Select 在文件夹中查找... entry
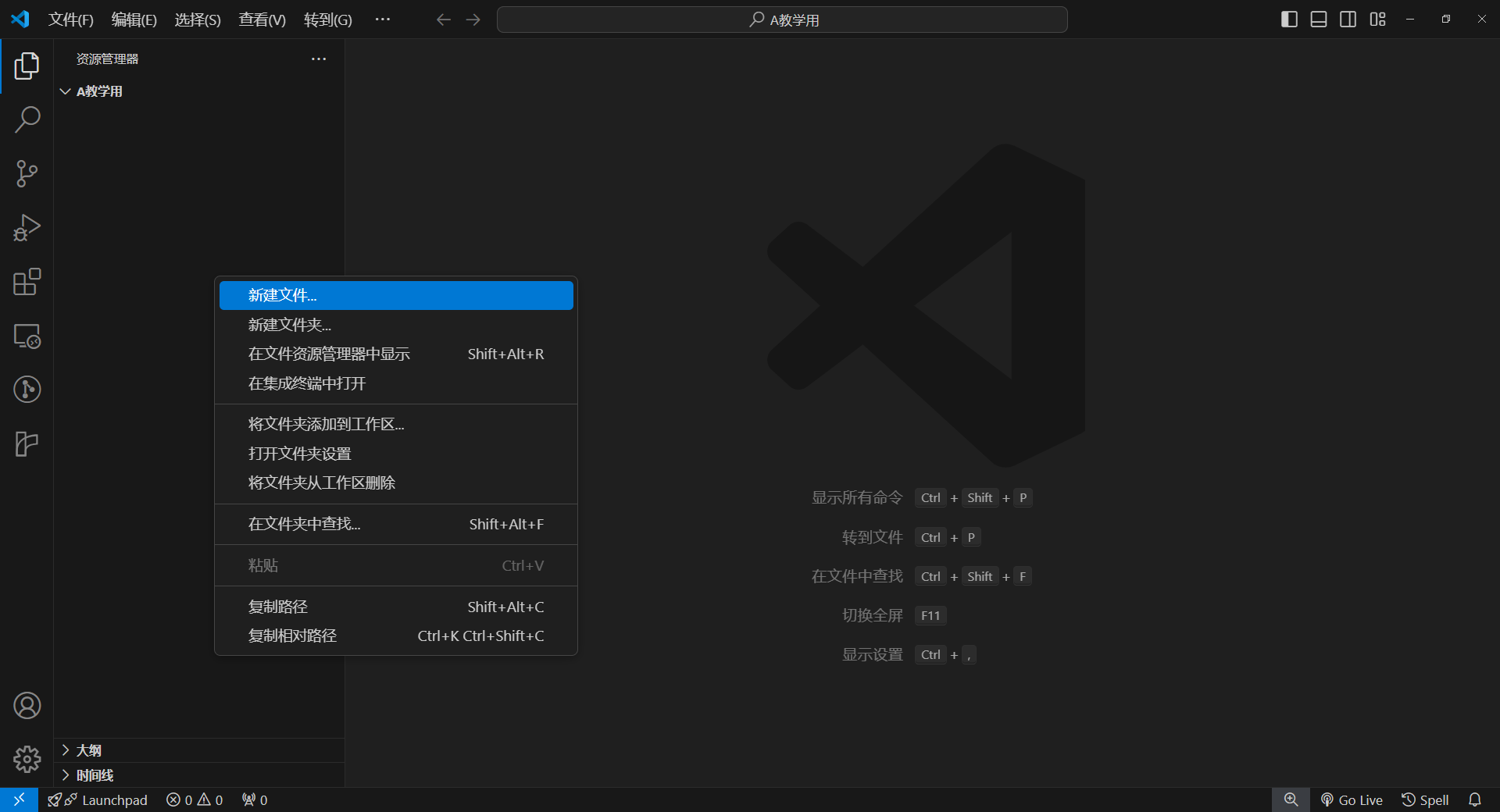 (396, 524)
